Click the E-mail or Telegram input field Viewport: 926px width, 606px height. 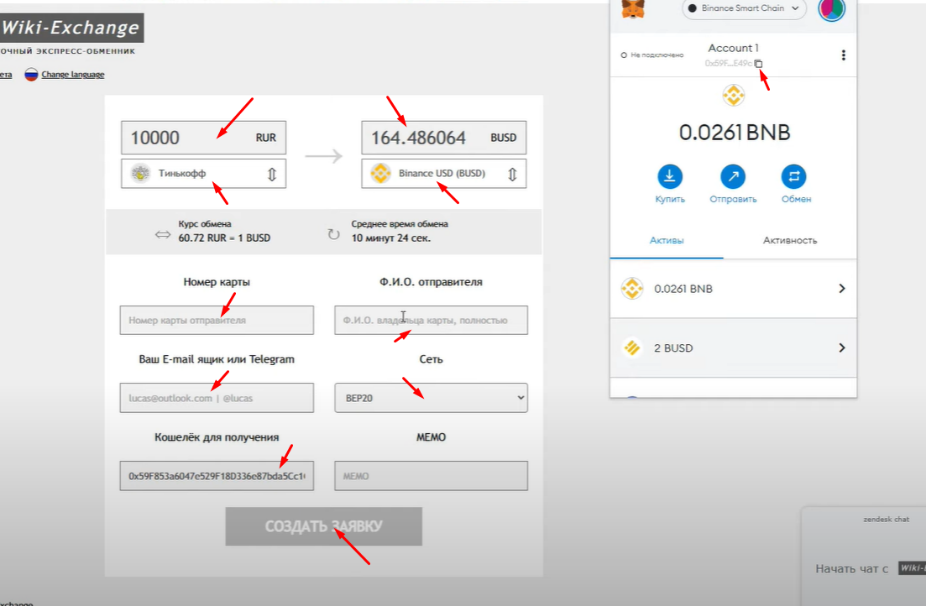pos(217,398)
